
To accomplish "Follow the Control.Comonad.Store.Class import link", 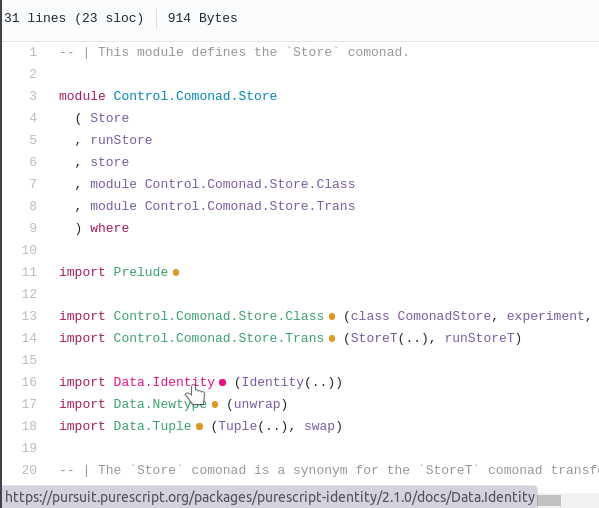I will [219, 316].
